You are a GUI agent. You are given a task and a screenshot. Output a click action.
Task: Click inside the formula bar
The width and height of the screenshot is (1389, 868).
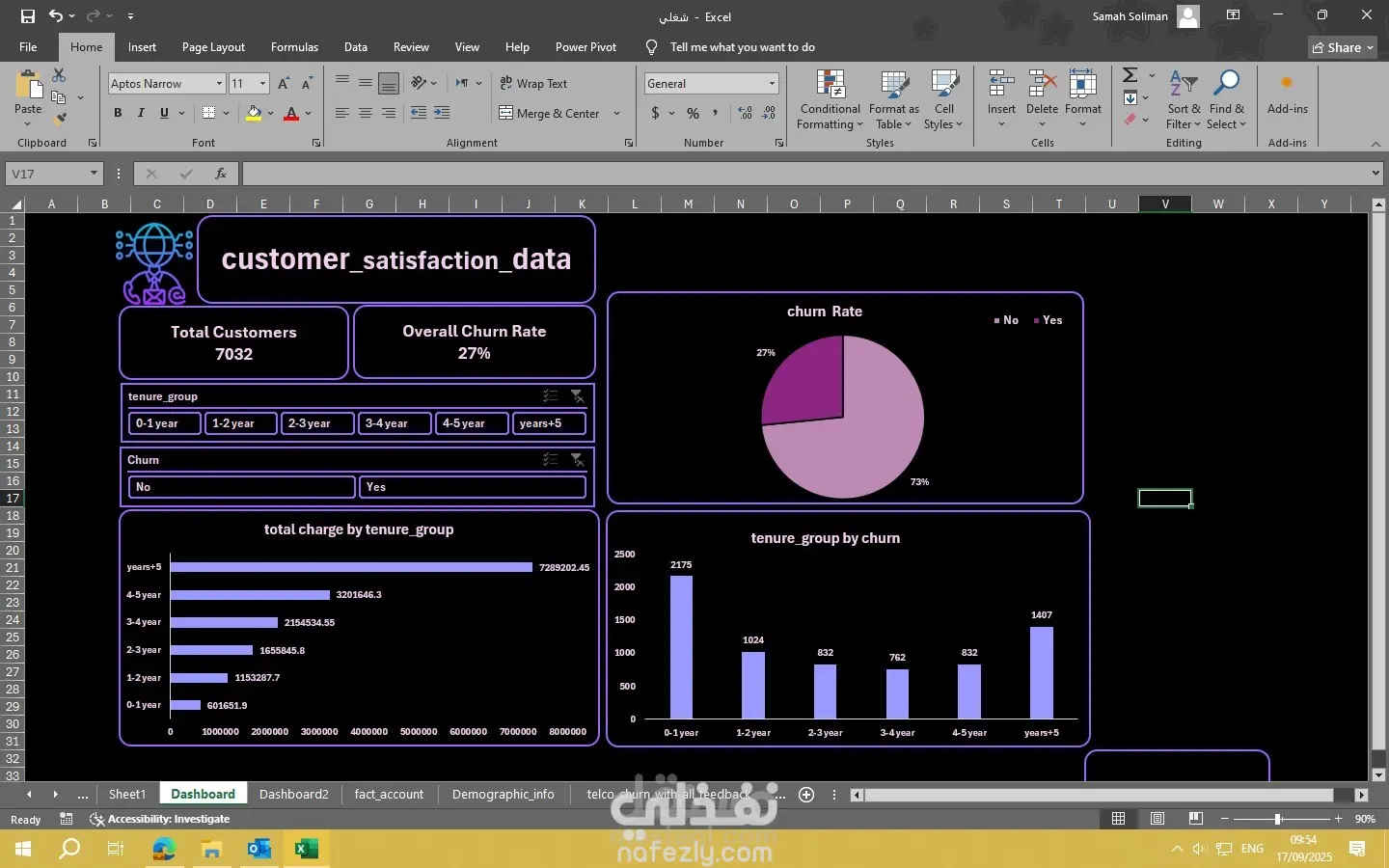(x=801, y=174)
